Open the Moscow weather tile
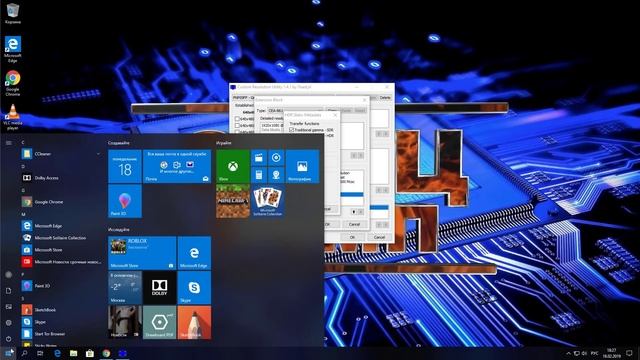The height and width of the screenshot is (360, 640). click(x=125, y=288)
